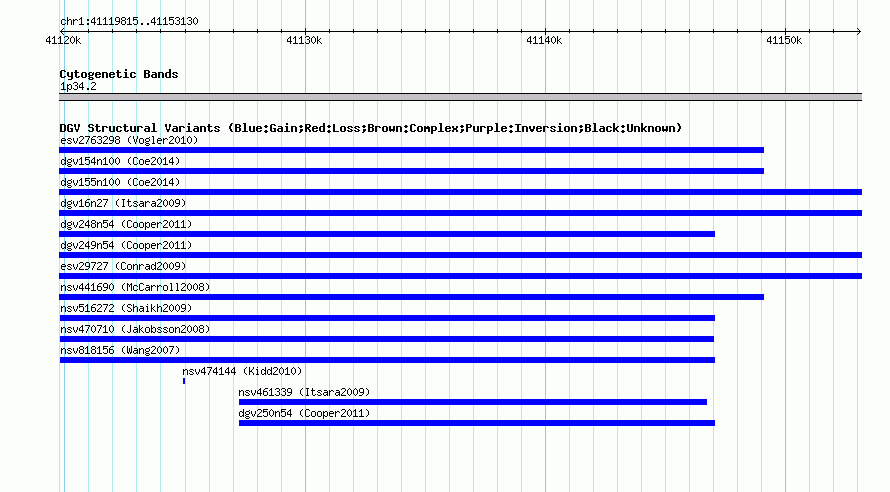890x492 pixels.
Task: Click the ruler's right arrowhead
Action: (x=859, y=32)
